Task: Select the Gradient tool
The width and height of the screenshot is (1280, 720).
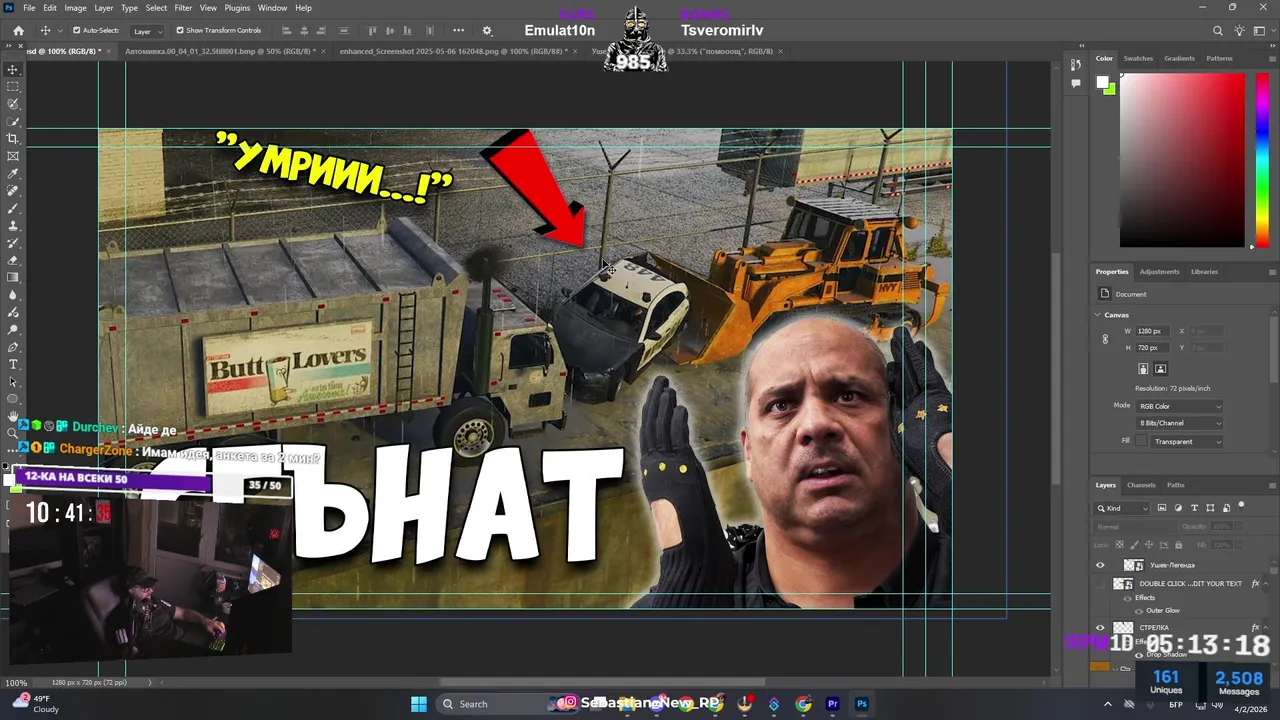Action: click(13, 277)
